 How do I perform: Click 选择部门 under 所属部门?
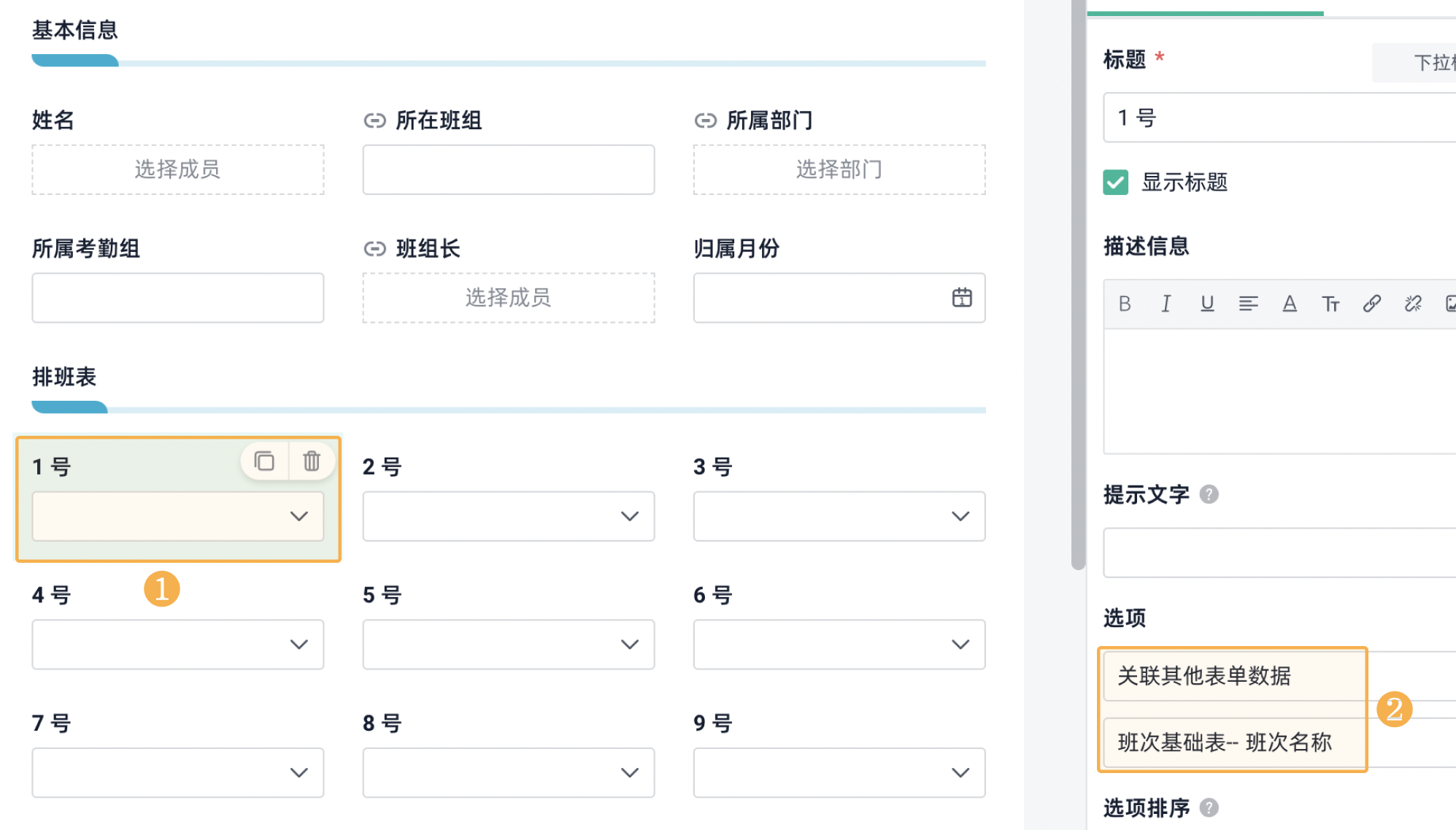(839, 169)
